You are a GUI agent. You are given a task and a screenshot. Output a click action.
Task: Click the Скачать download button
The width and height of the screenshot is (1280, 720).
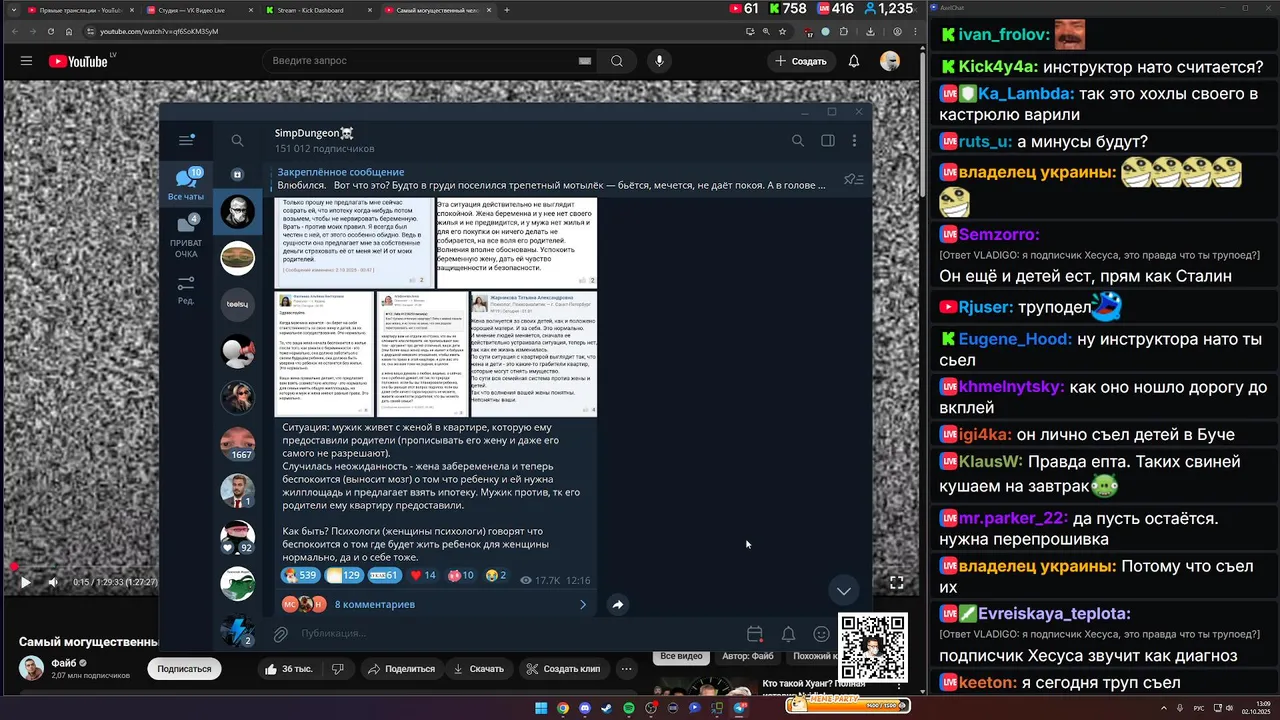tap(478, 669)
